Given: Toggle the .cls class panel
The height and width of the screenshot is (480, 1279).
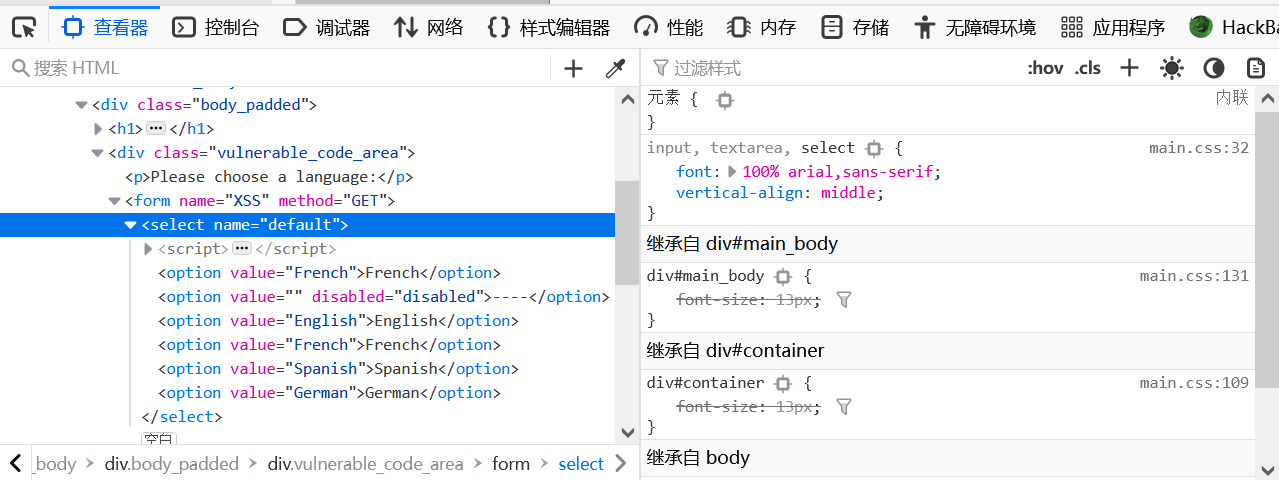Looking at the screenshot, I should tap(1088, 68).
